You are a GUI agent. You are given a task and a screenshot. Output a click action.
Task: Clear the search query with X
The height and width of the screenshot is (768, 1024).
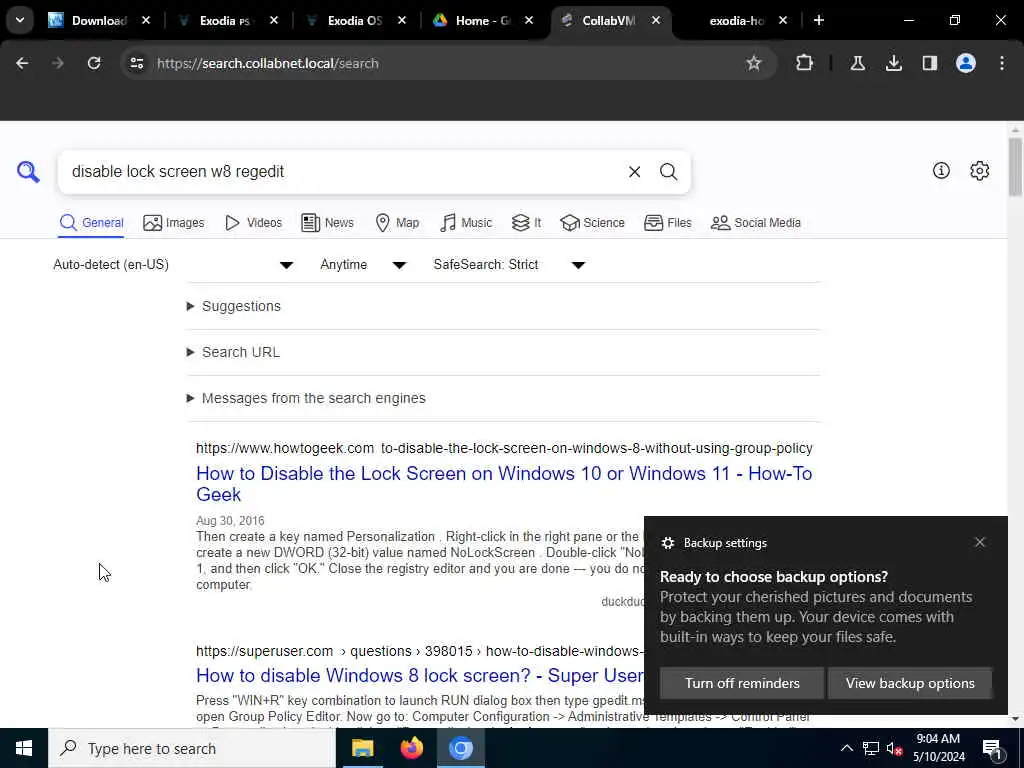(634, 172)
